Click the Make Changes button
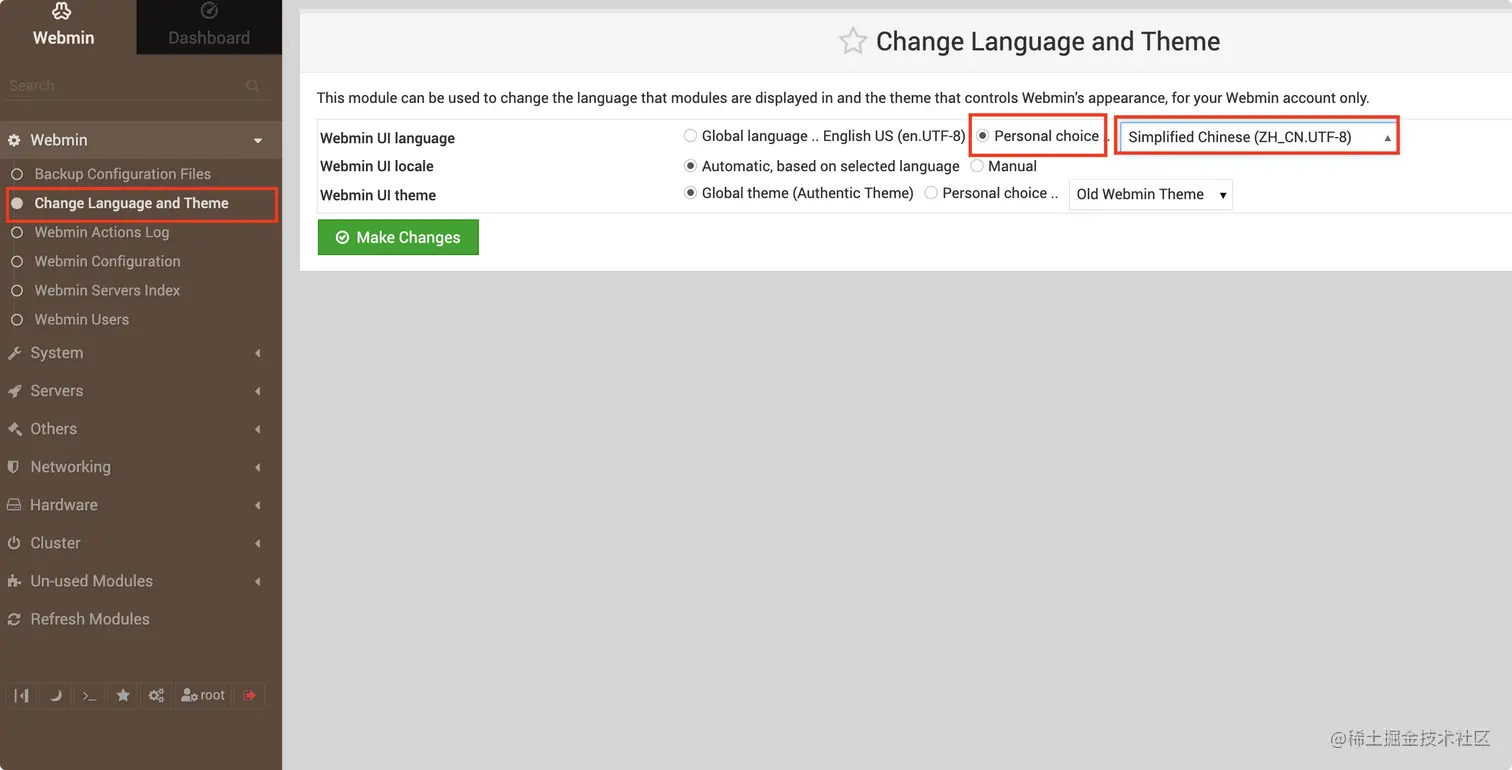1512x770 pixels. tap(398, 237)
